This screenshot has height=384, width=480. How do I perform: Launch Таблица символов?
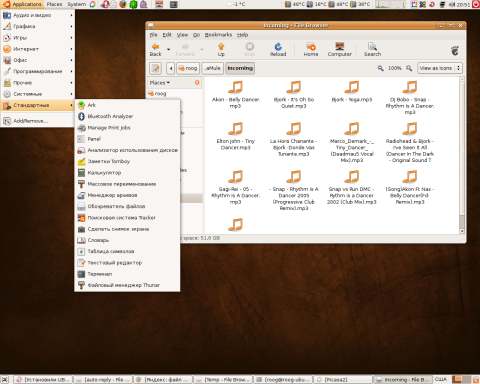[127, 251]
